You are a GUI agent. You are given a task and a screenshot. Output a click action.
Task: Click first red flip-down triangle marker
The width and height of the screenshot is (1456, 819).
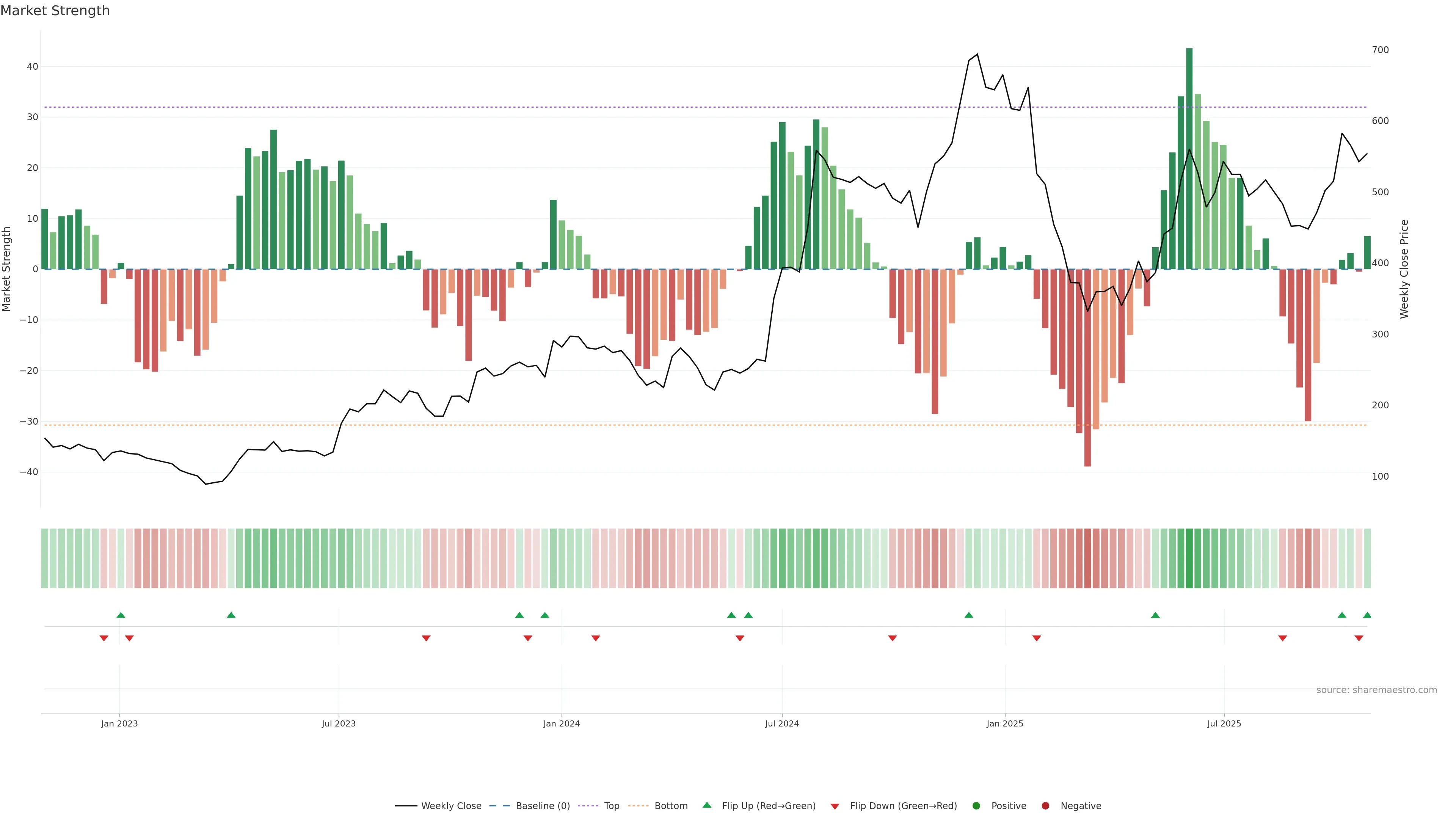point(104,638)
